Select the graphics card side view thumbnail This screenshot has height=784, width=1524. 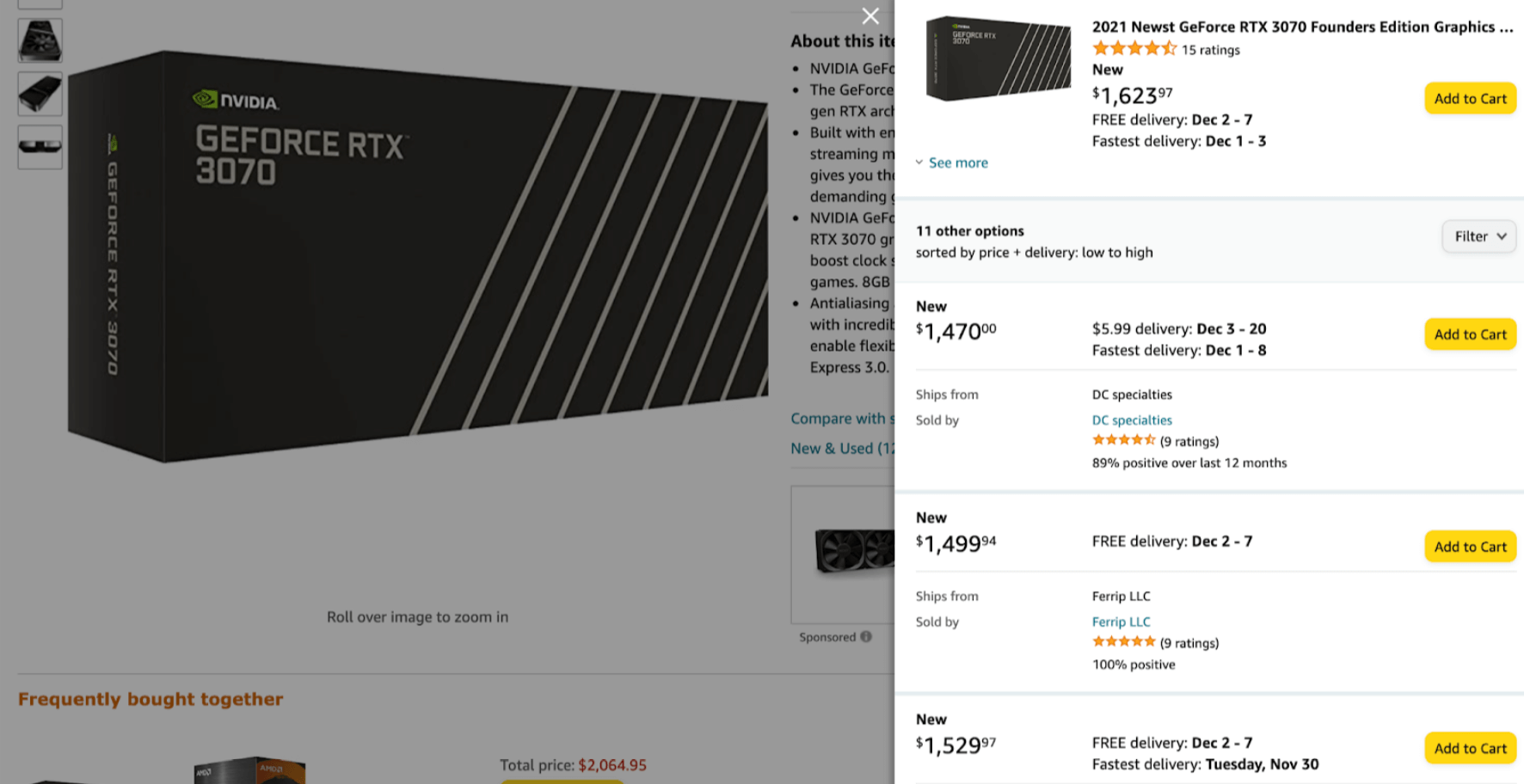(x=40, y=146)
